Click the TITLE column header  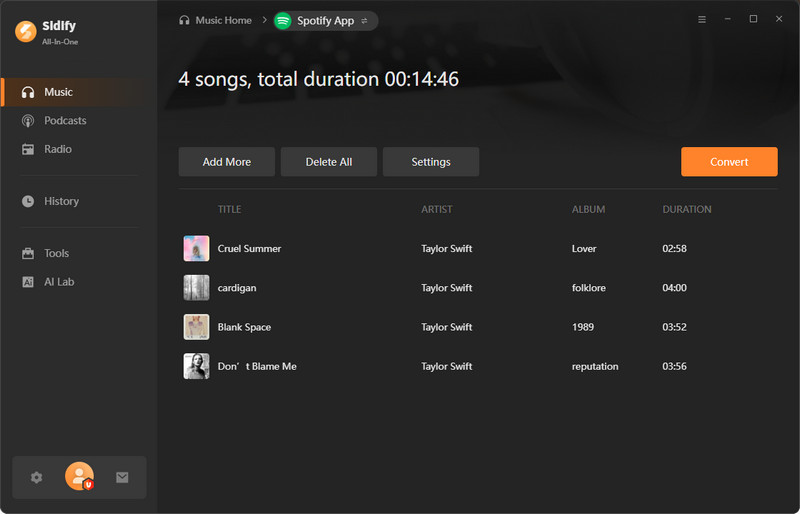(230, 209)
